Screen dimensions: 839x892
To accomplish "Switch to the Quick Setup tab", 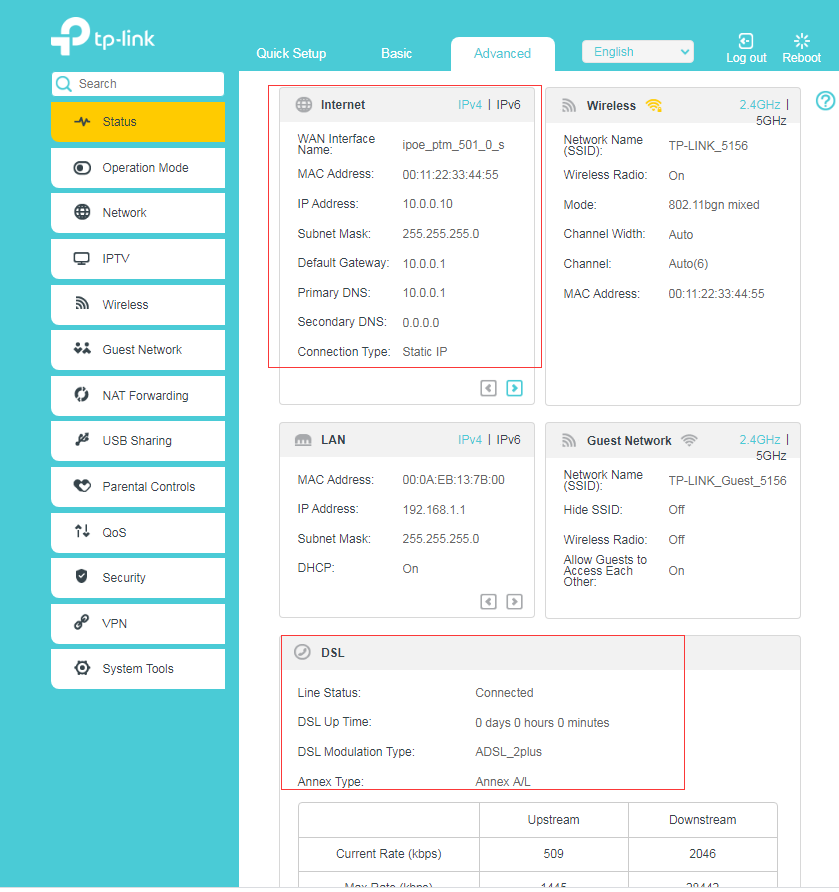I will coord(291,53).
